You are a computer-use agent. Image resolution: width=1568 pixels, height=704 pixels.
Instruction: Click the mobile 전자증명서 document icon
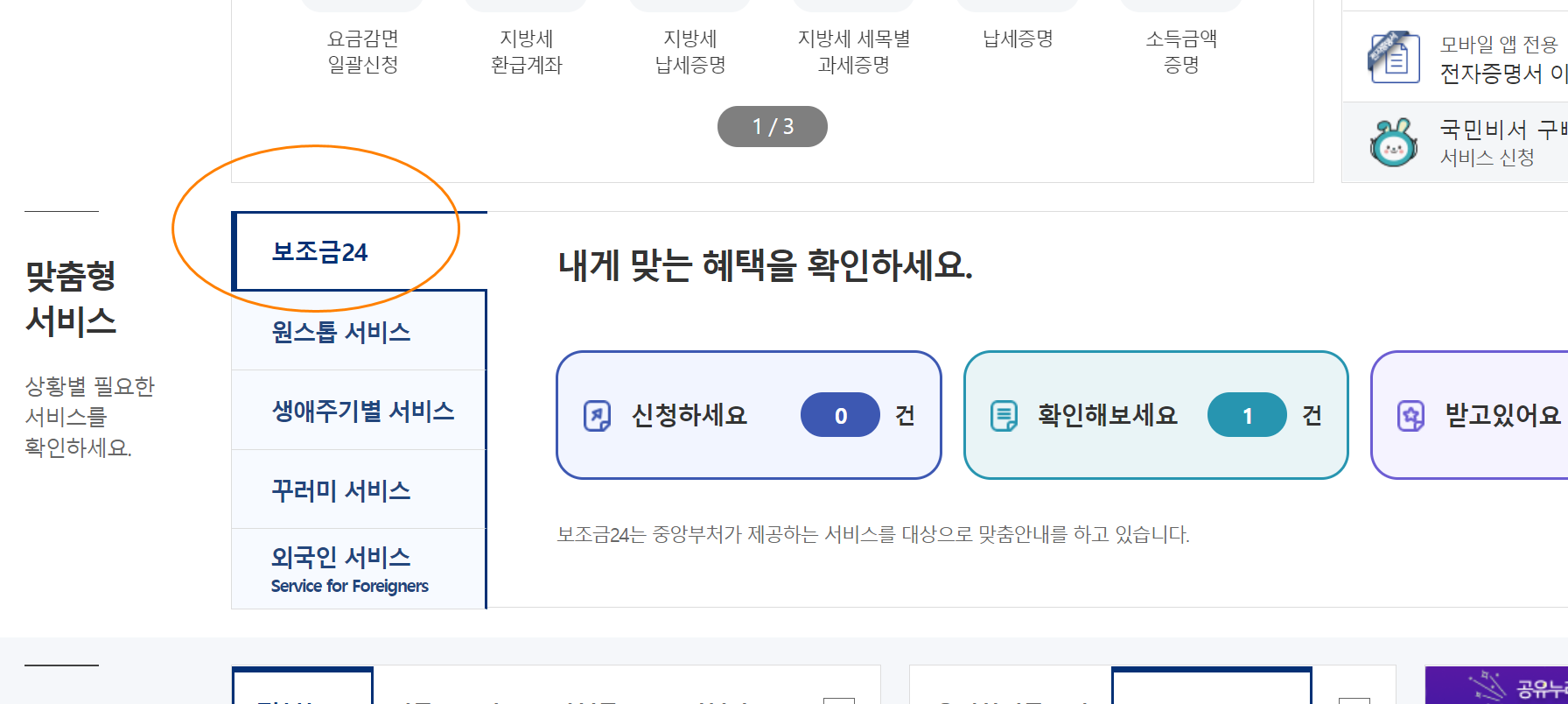point(1393,57)
